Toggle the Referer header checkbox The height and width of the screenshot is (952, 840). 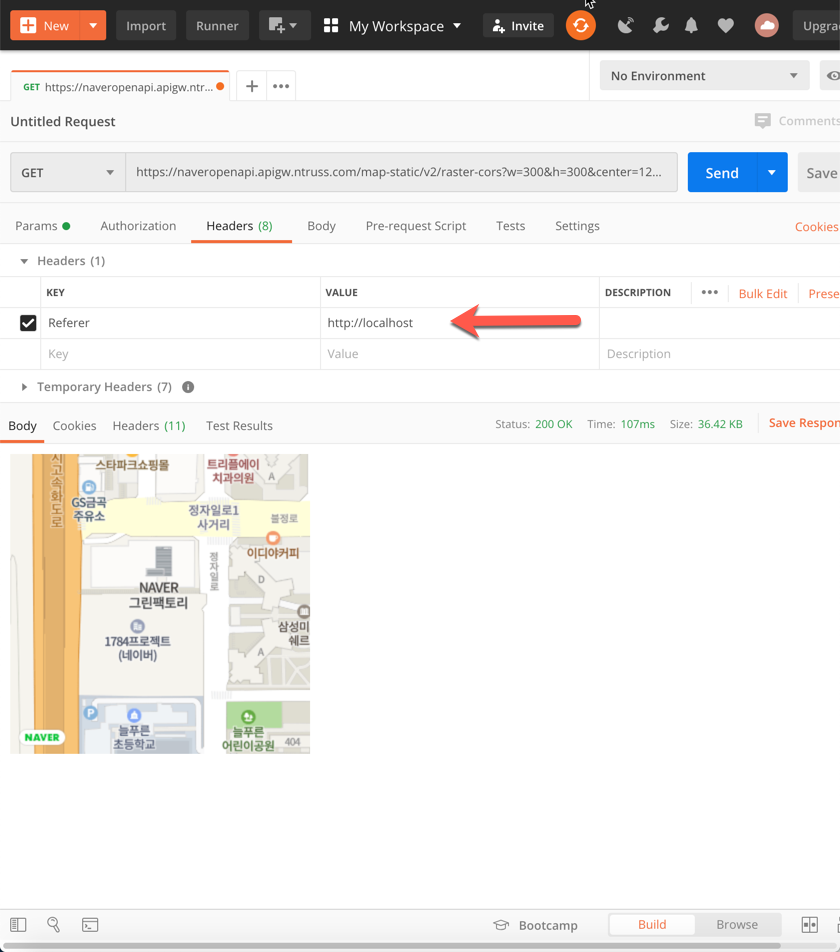pos(28,323)
